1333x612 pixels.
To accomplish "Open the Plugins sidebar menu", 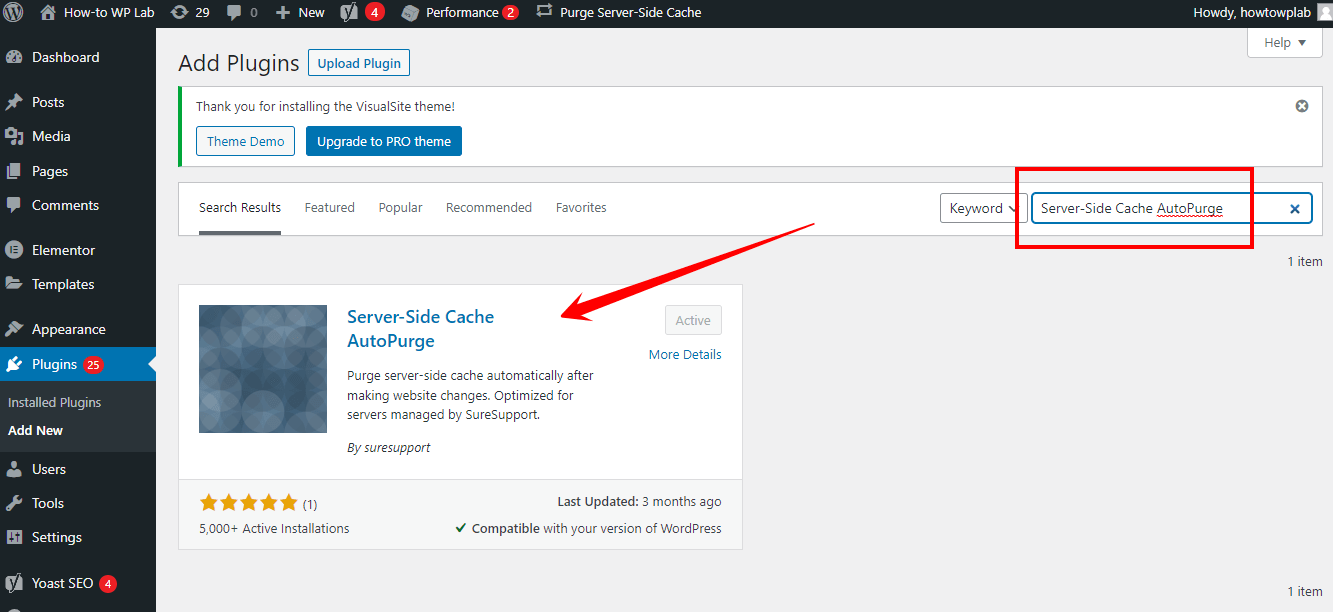I will pyautogui.click(x=78, y=364).
